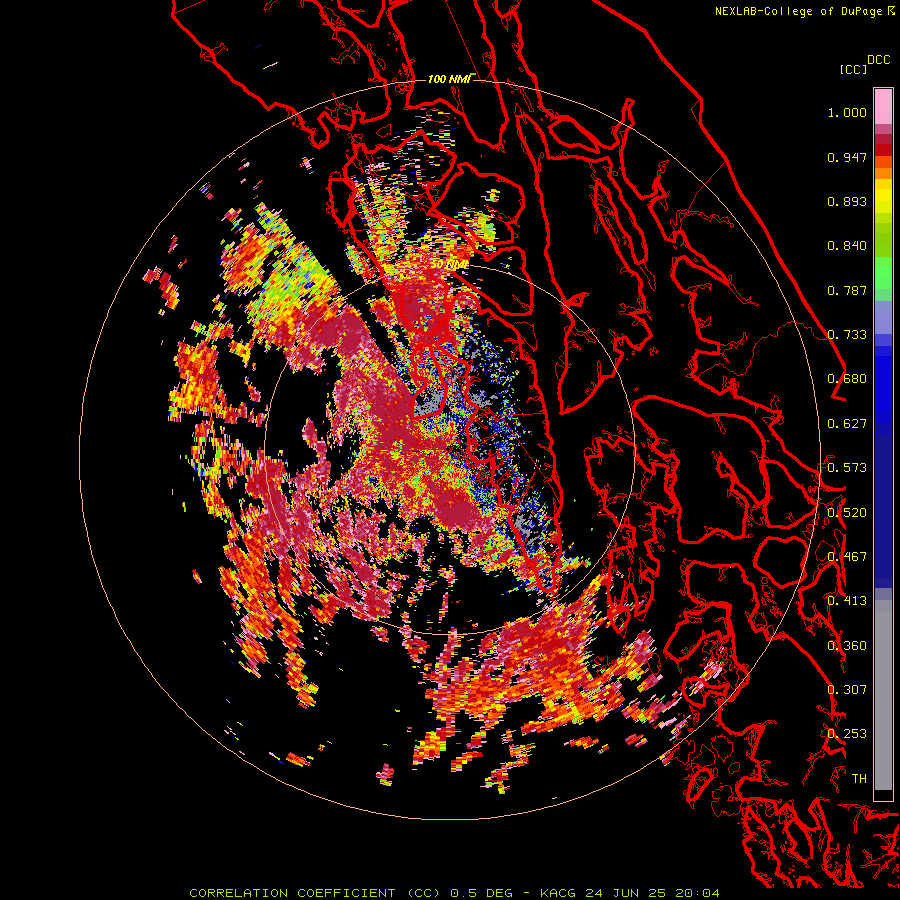This screenshot has width=900, height=900.
Task: Select the 0.840 scale value
Action: (847, 246)
